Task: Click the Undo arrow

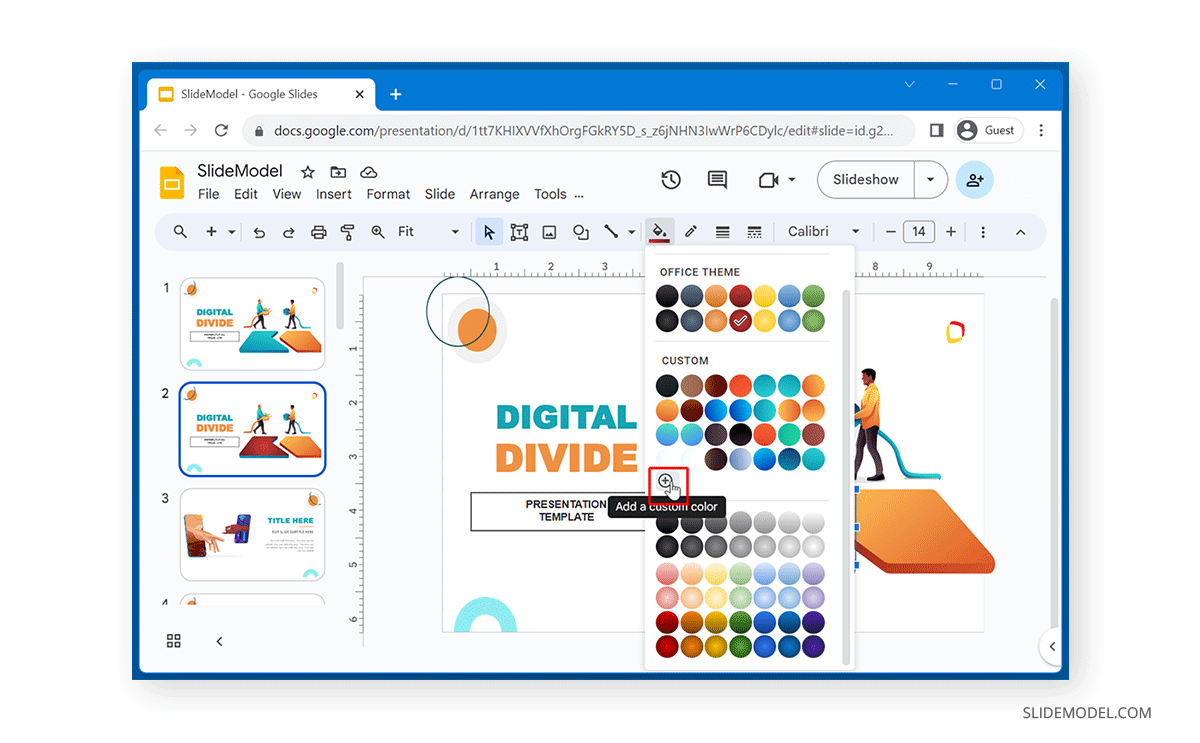Action: coord(259,231)
